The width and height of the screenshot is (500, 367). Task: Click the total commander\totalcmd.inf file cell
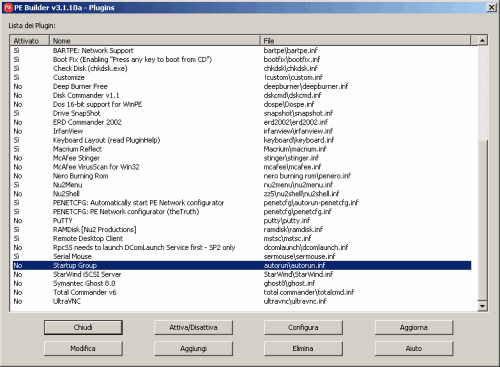309,292
